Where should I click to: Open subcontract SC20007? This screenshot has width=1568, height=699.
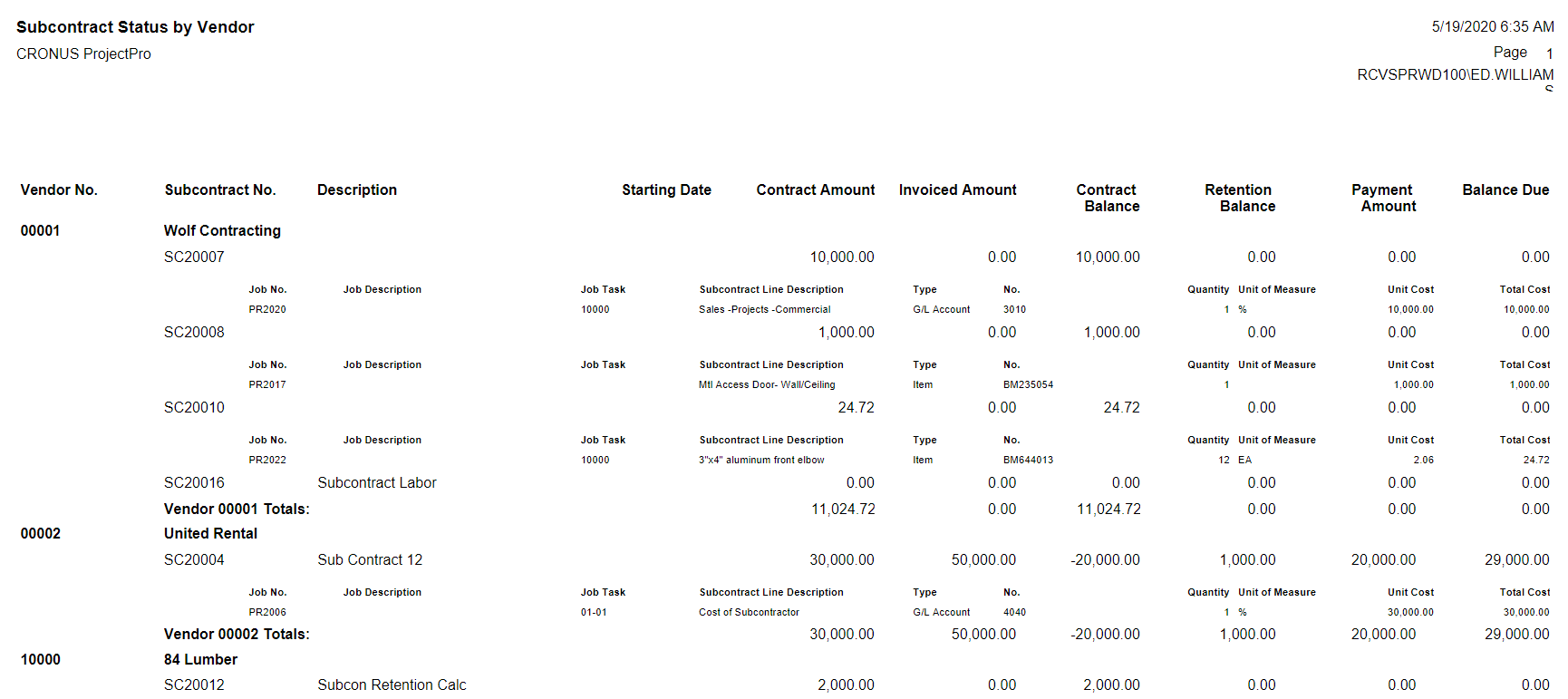pyautogui.click(x=194, y=257)
